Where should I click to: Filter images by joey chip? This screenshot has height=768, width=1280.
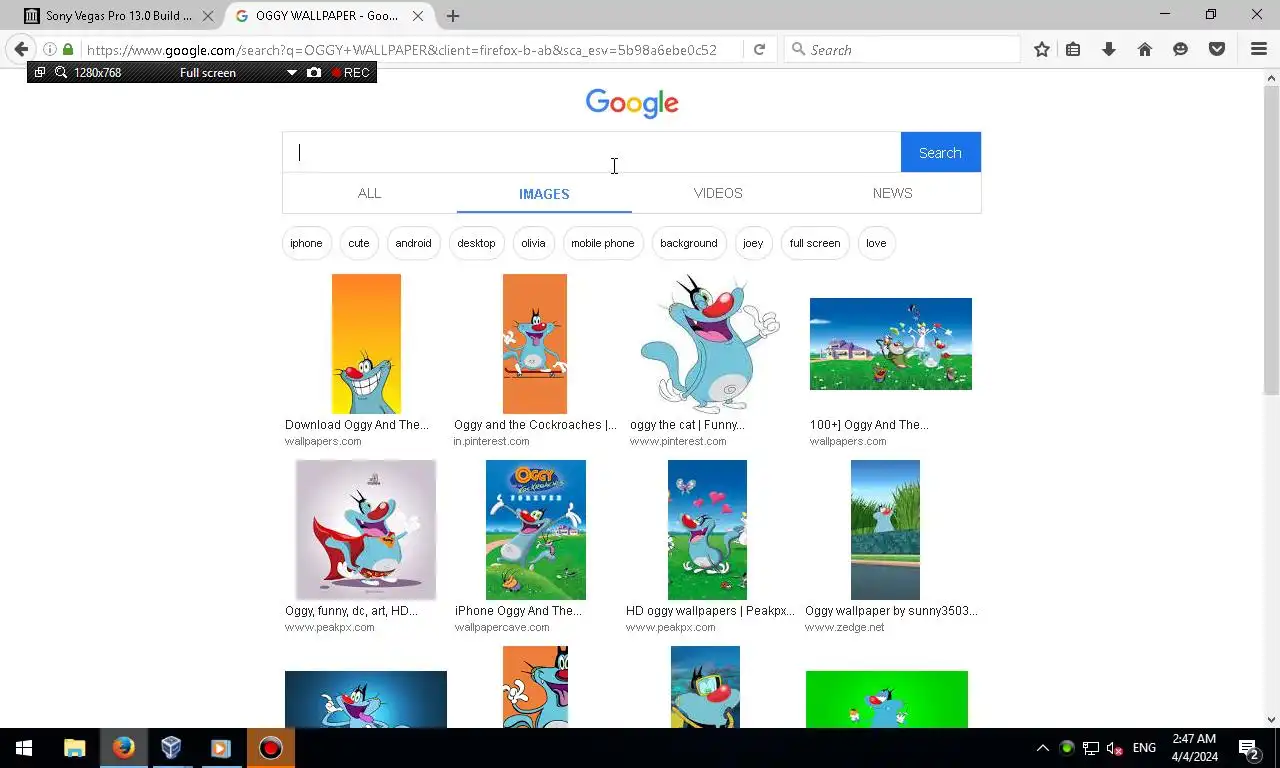point(753,243)
